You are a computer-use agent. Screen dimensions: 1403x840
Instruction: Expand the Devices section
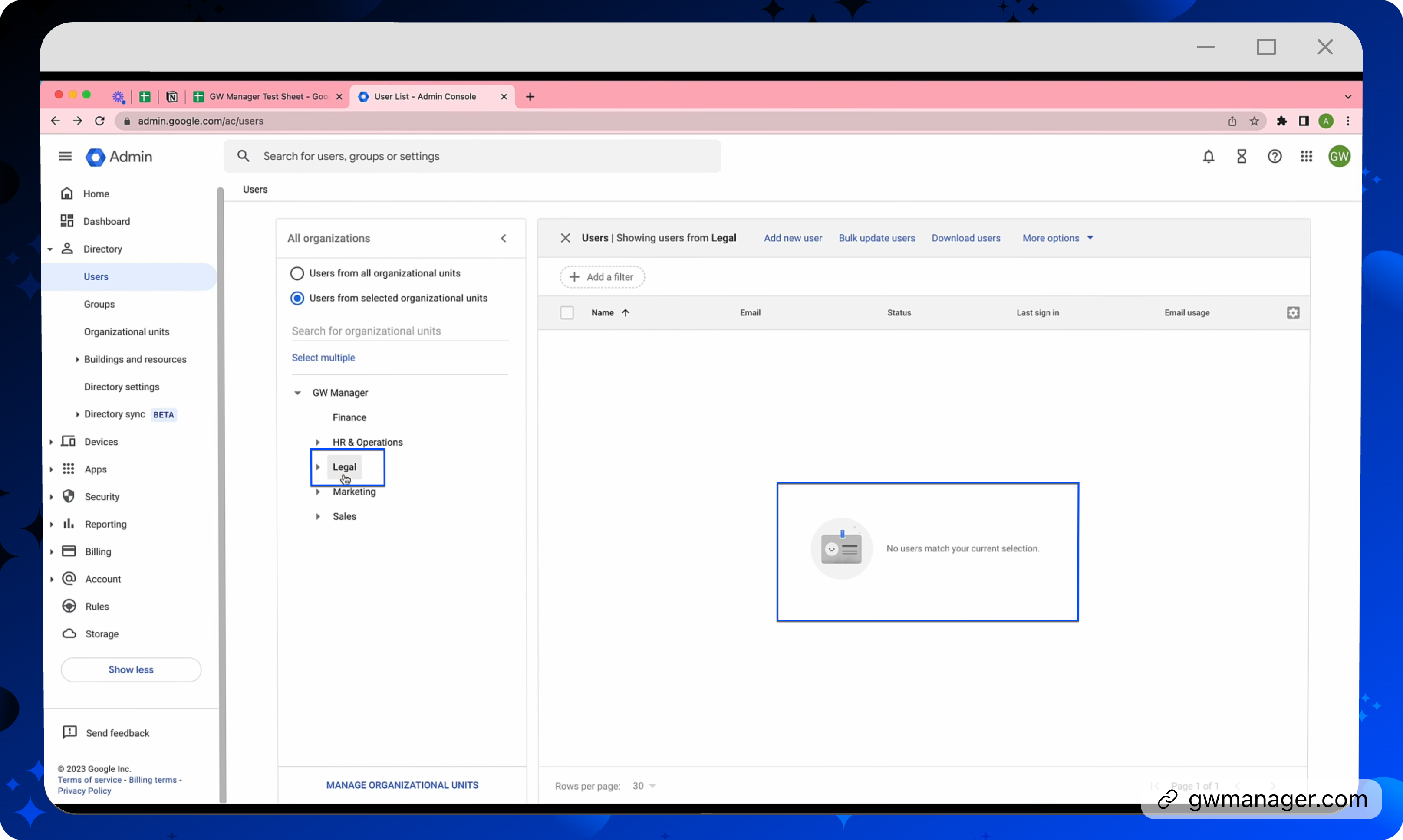pos(51,442)
